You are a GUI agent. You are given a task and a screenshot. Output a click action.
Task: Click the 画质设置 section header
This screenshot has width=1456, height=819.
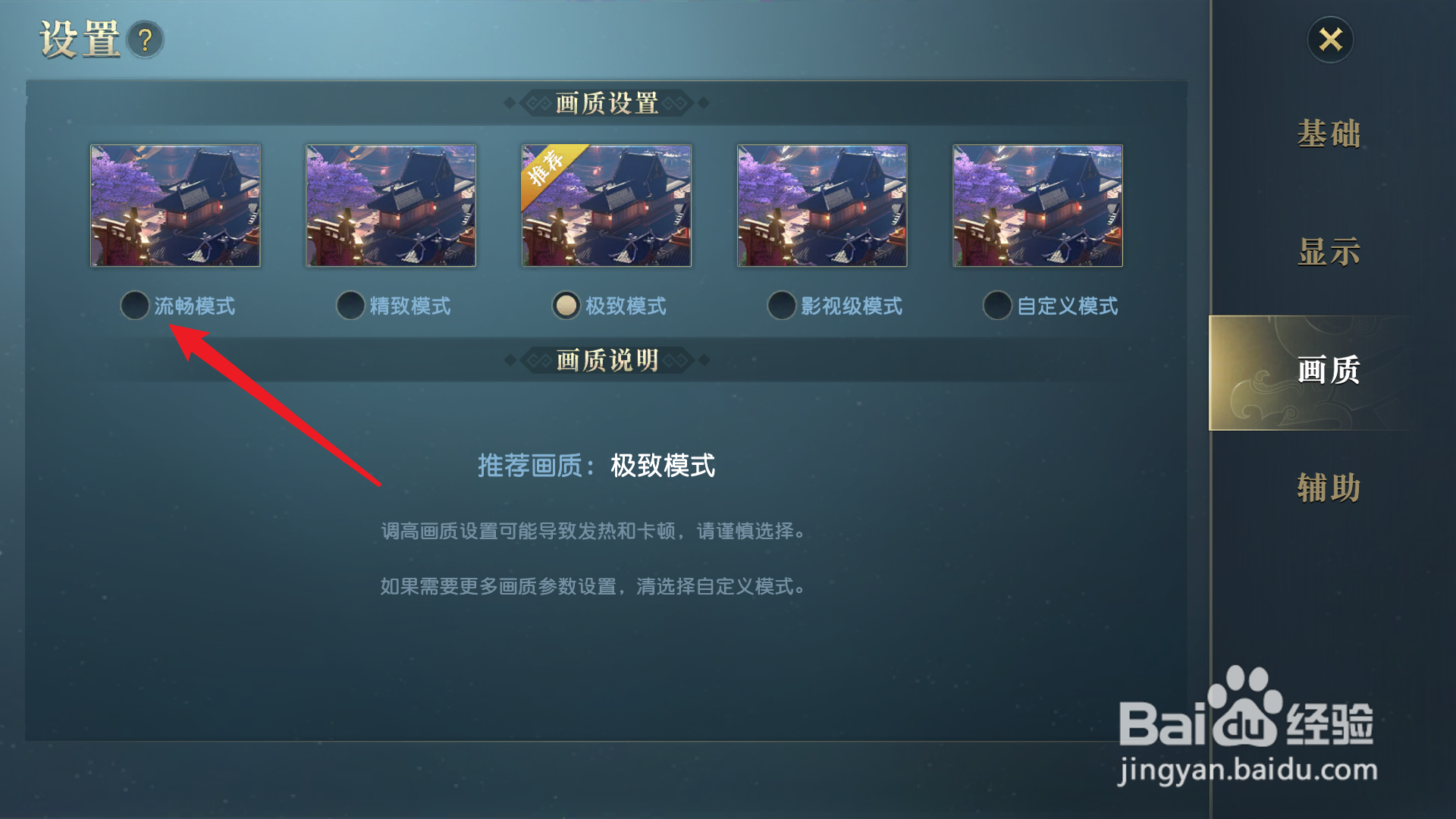click(607, 103)
